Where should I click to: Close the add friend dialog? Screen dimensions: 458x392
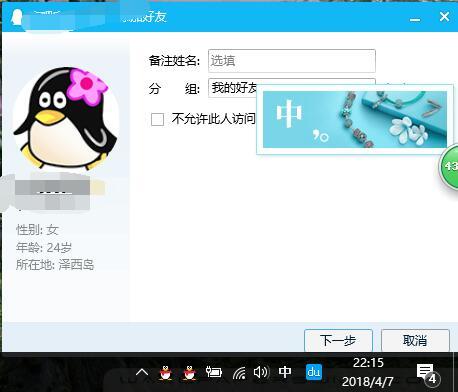coord(444,17)
